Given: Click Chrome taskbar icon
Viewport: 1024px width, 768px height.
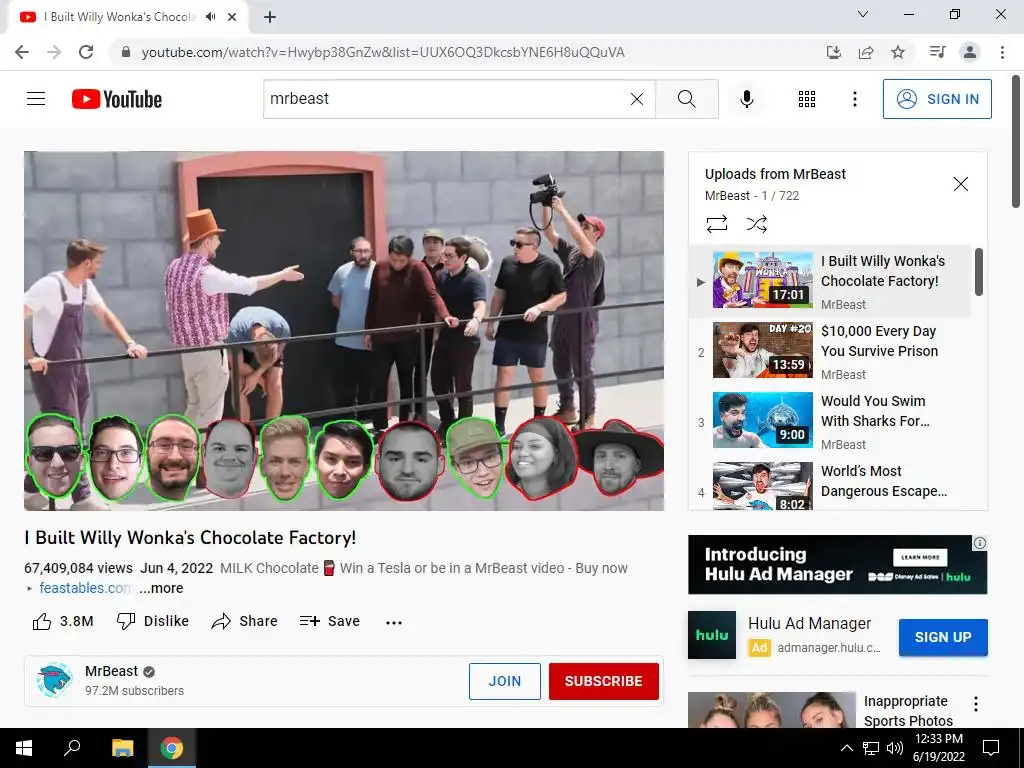Looking at the screenshot, I should 172,748.
